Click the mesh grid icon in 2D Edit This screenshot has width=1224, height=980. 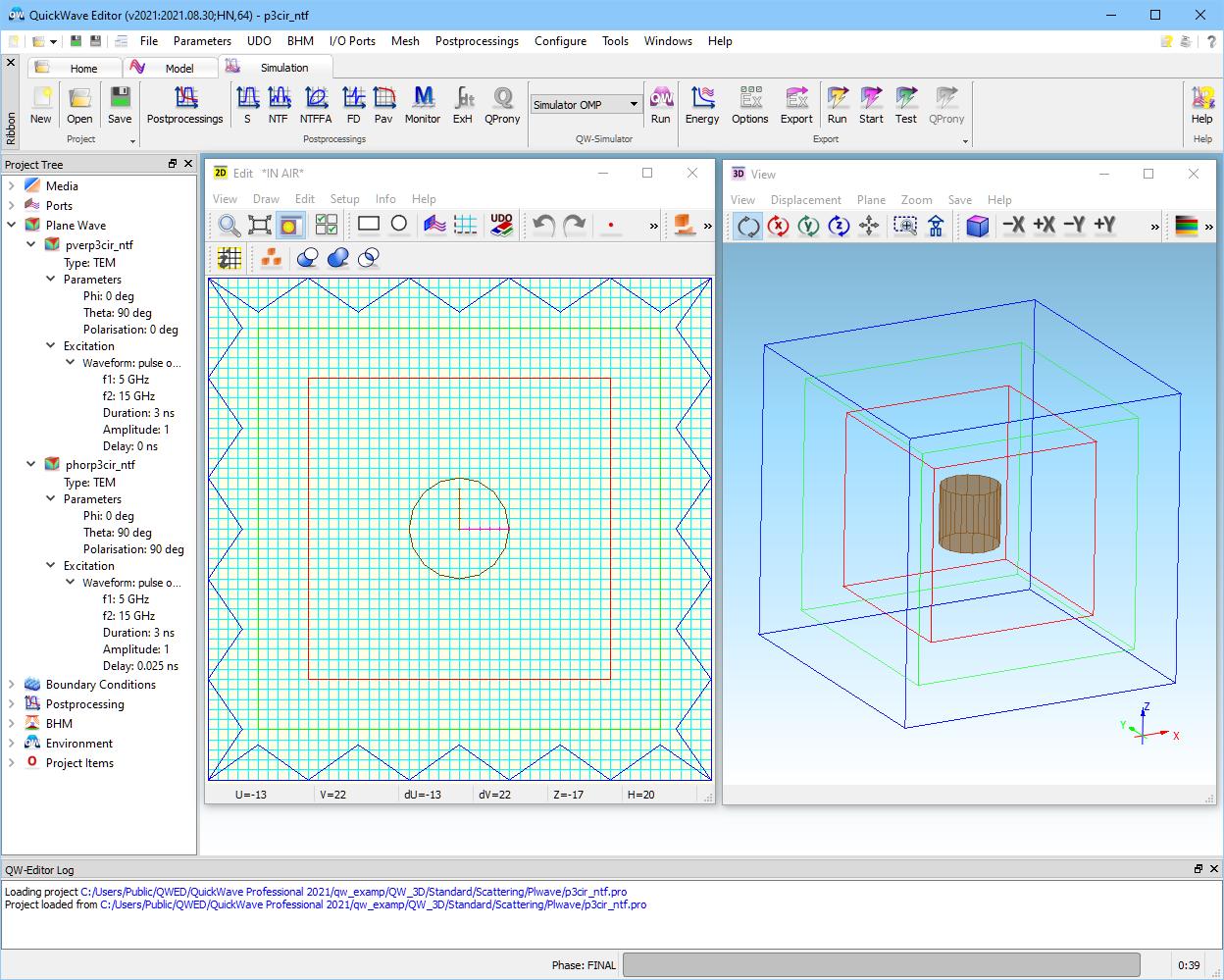coord(466,225)
